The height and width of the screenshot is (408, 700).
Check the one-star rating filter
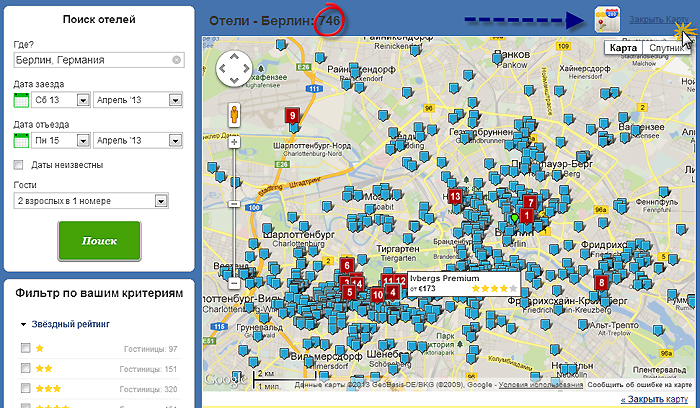tap(25, 348)
